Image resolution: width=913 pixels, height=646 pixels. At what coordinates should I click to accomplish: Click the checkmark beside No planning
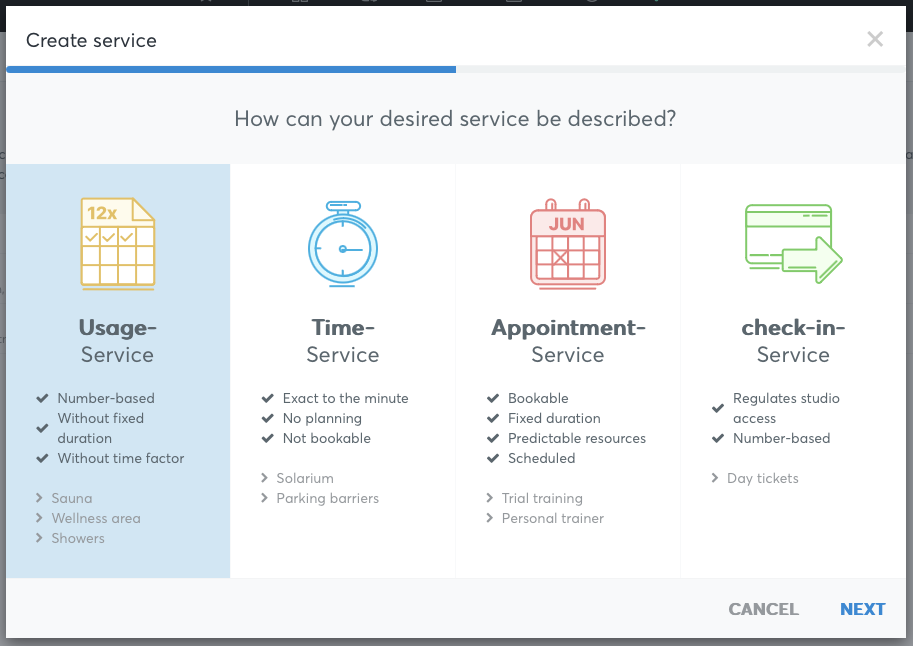(268, 418)
